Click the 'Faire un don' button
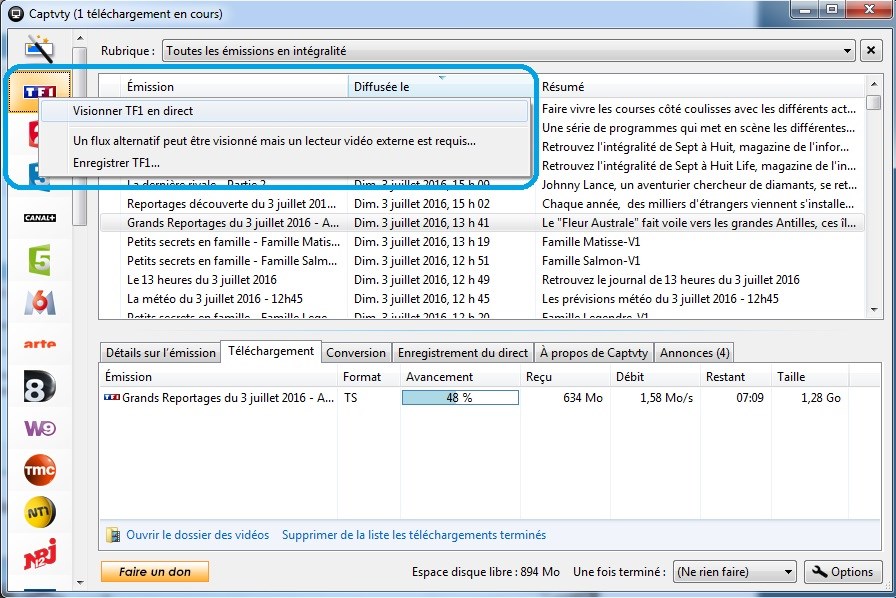The width and height of the screenshot is (896, 598). pyautogui.click(x=155, y=572)
